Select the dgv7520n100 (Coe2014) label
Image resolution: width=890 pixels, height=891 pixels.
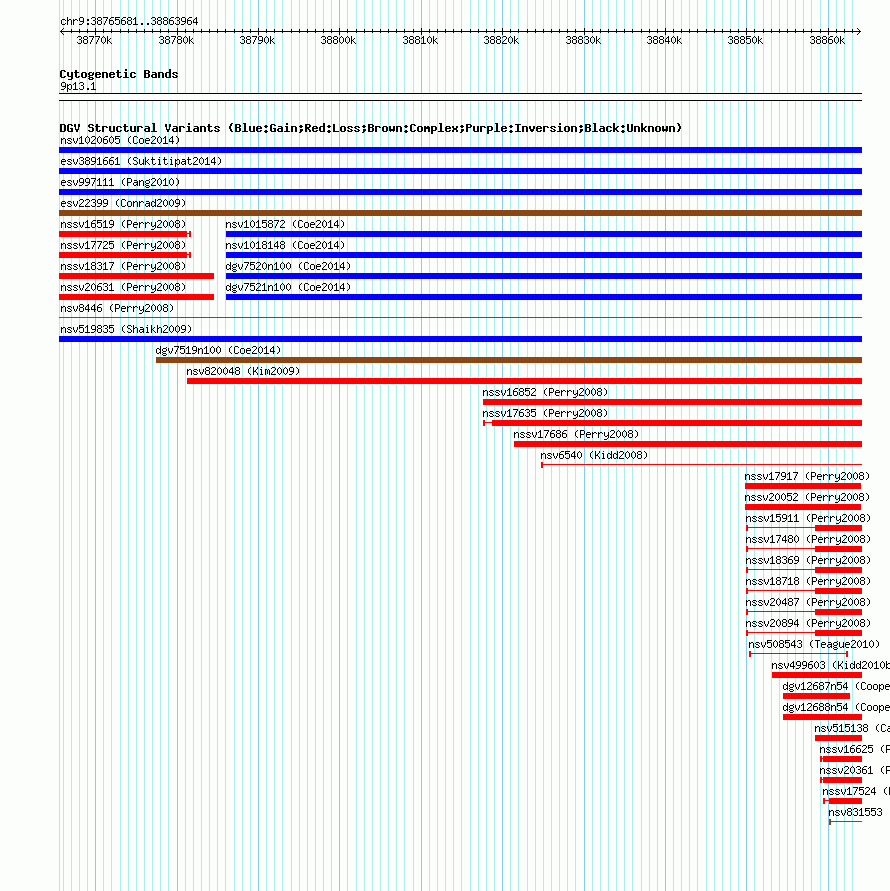[x=288, y=267]
